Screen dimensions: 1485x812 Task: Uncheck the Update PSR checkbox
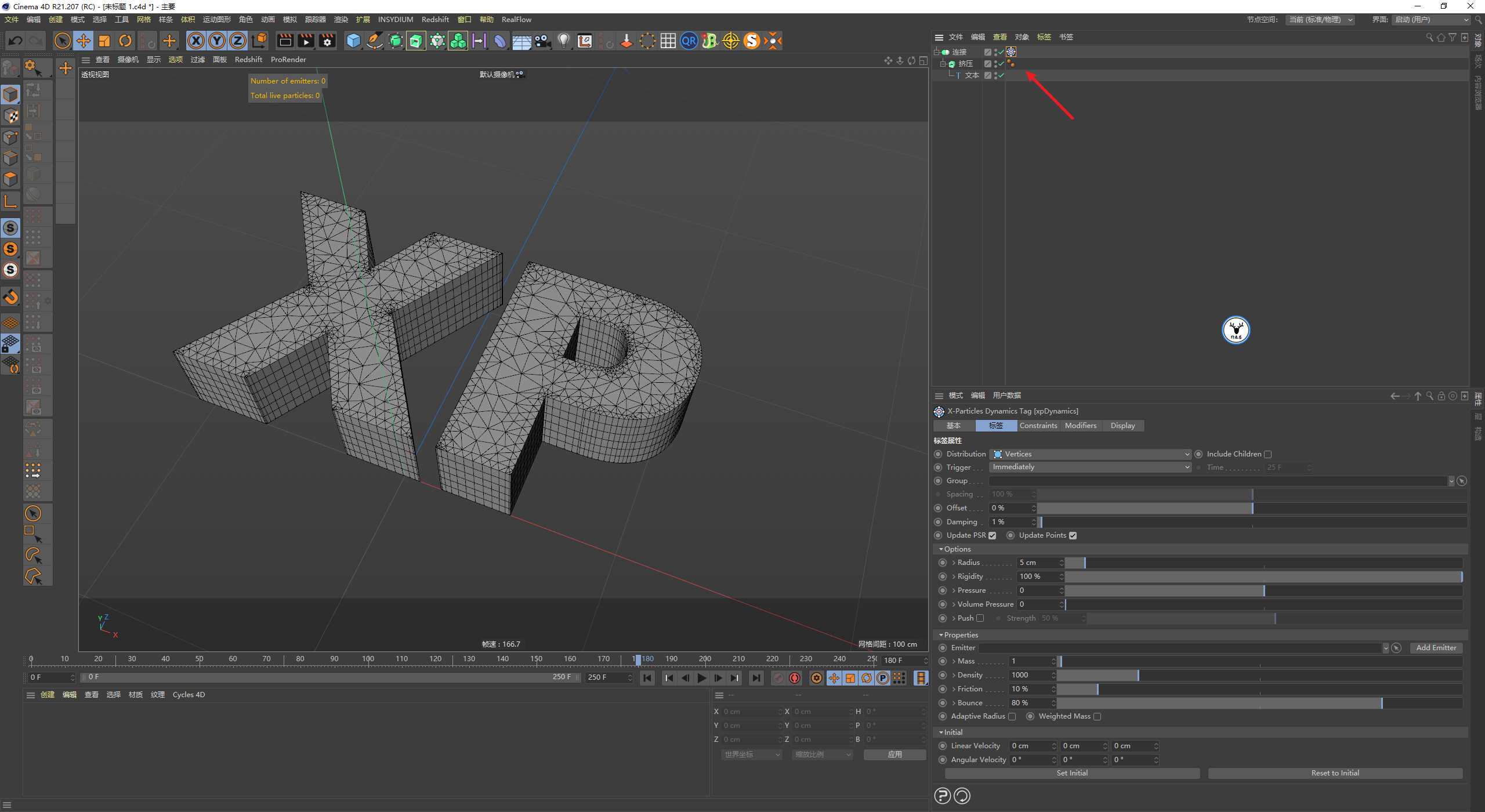[993, 536]
